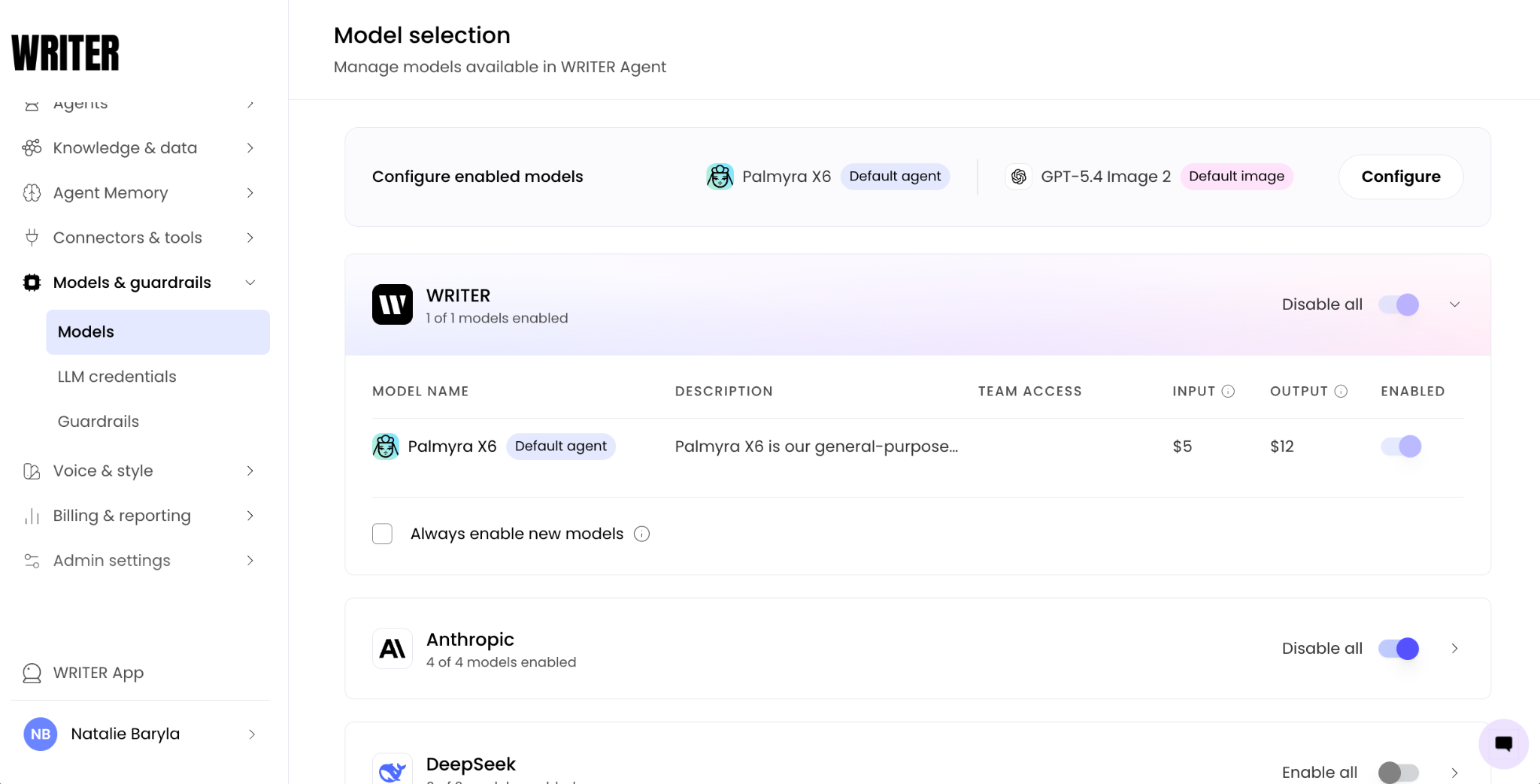
Task: Click the Models & guardrails chip icon
Action: tap(32, 283)
